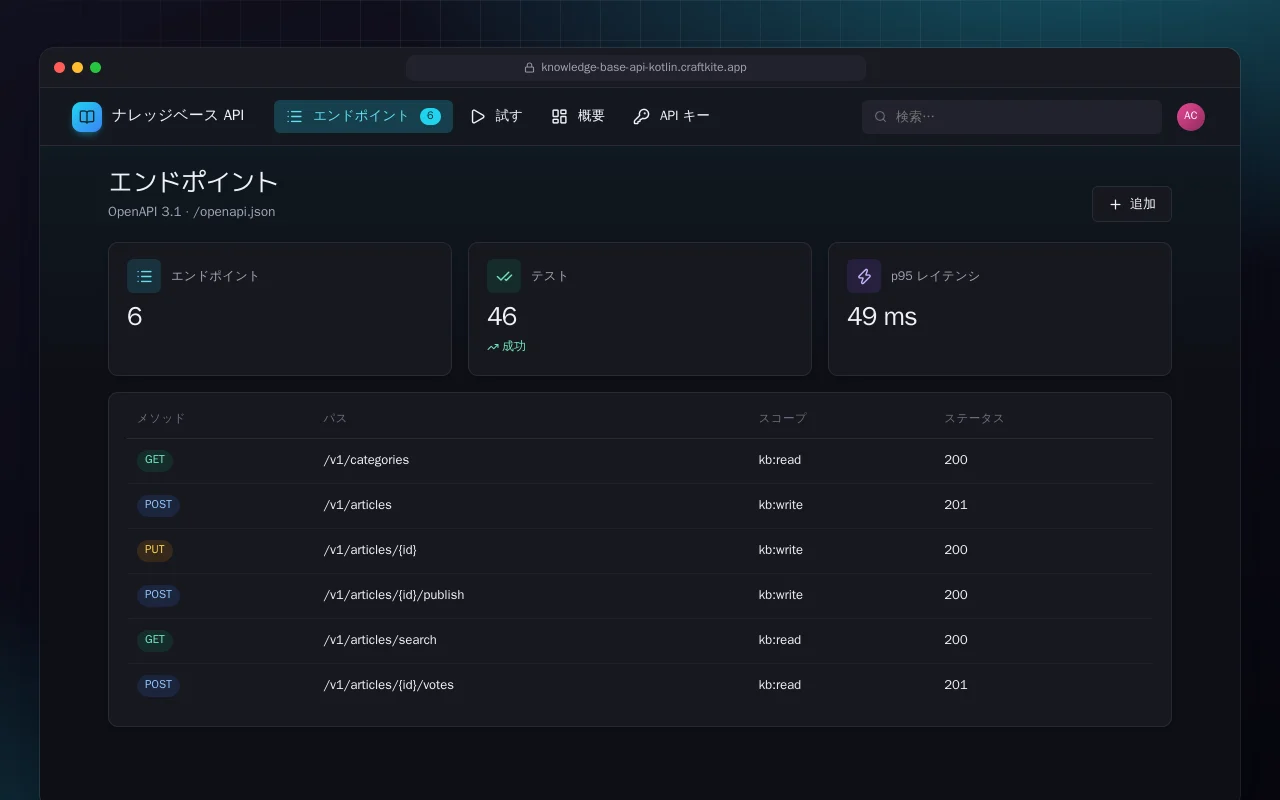Click the POST badge for the votes endpoint
Viewport: 1280px width, 800px height.
click(158, 685)
